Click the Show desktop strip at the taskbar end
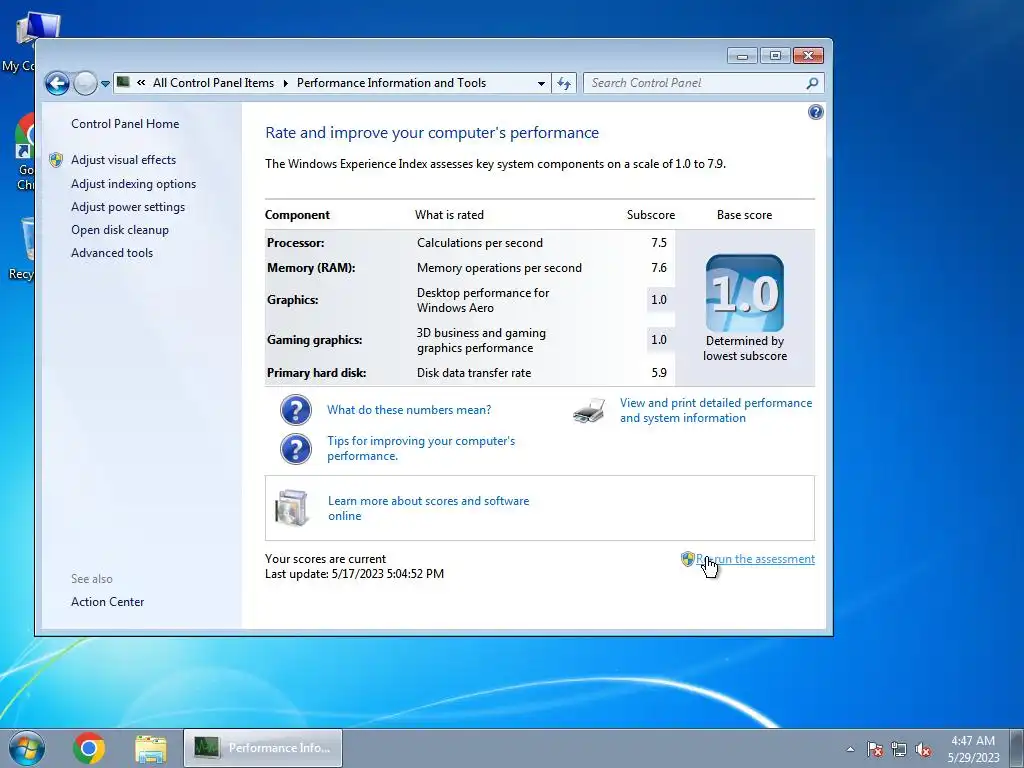 1017,748
